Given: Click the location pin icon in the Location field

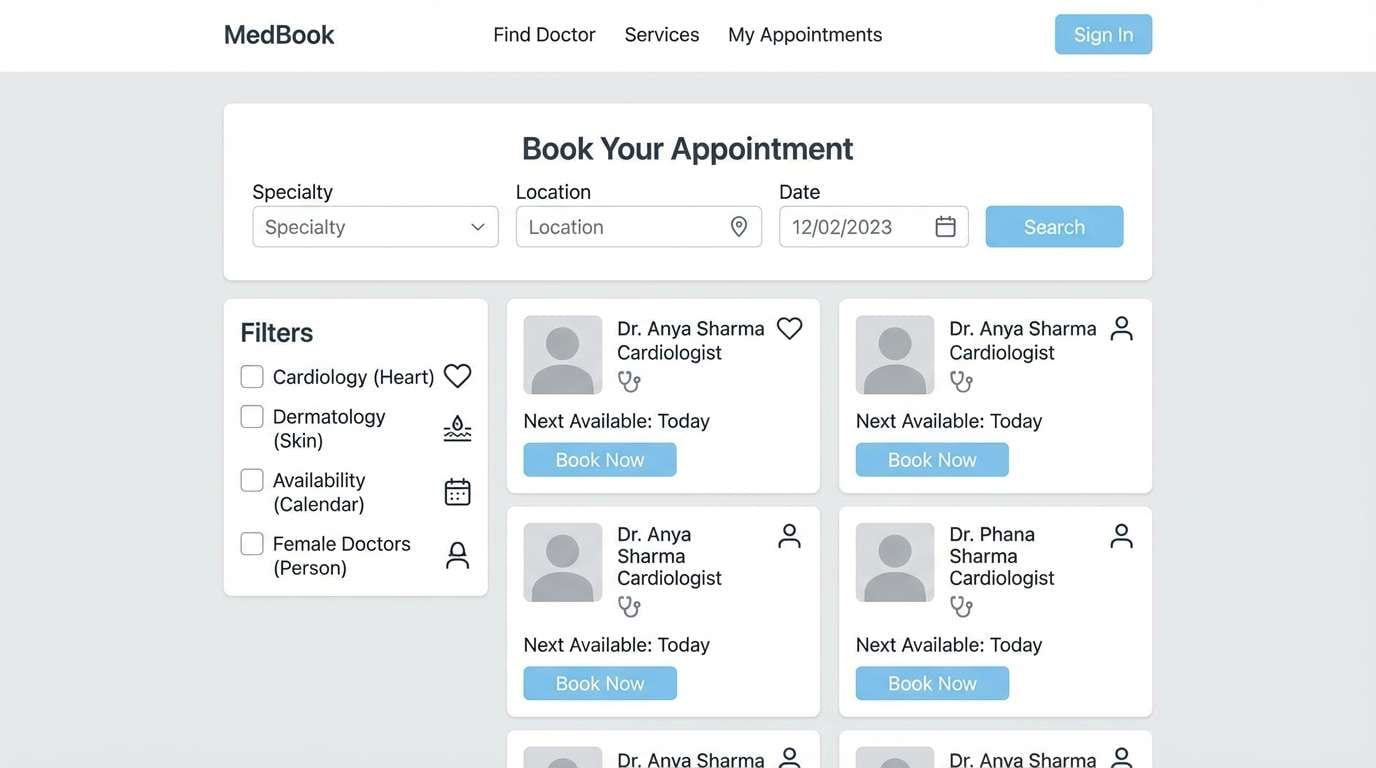Looking at the screenshot, I should [x=738, y=226].
